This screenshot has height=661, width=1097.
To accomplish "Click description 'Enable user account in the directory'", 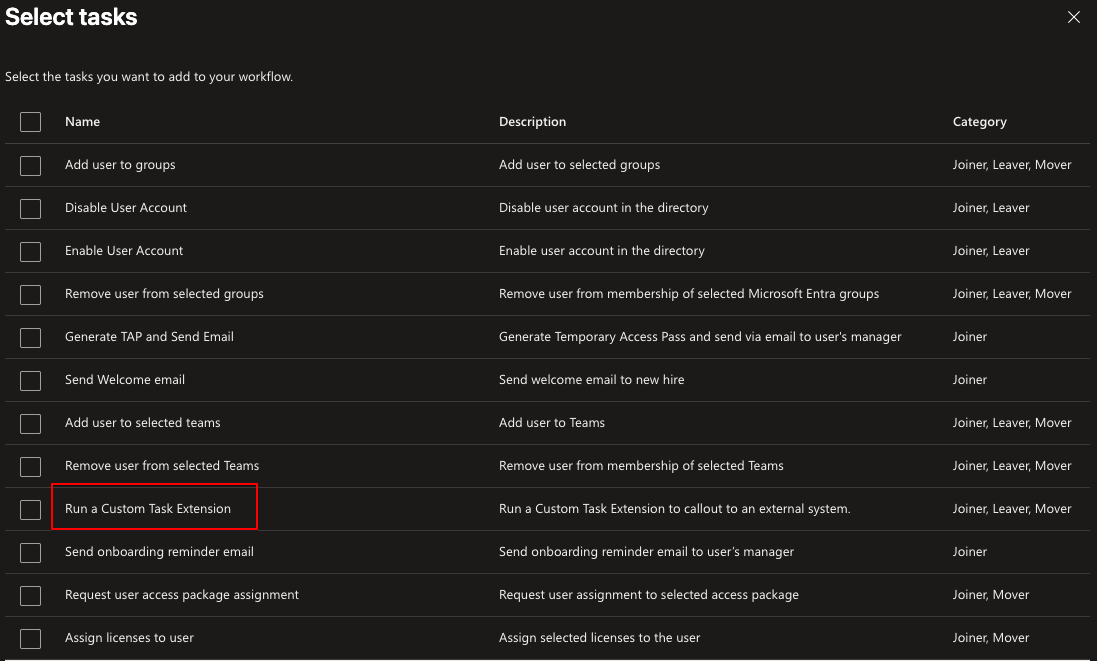I will pos(602,250).
